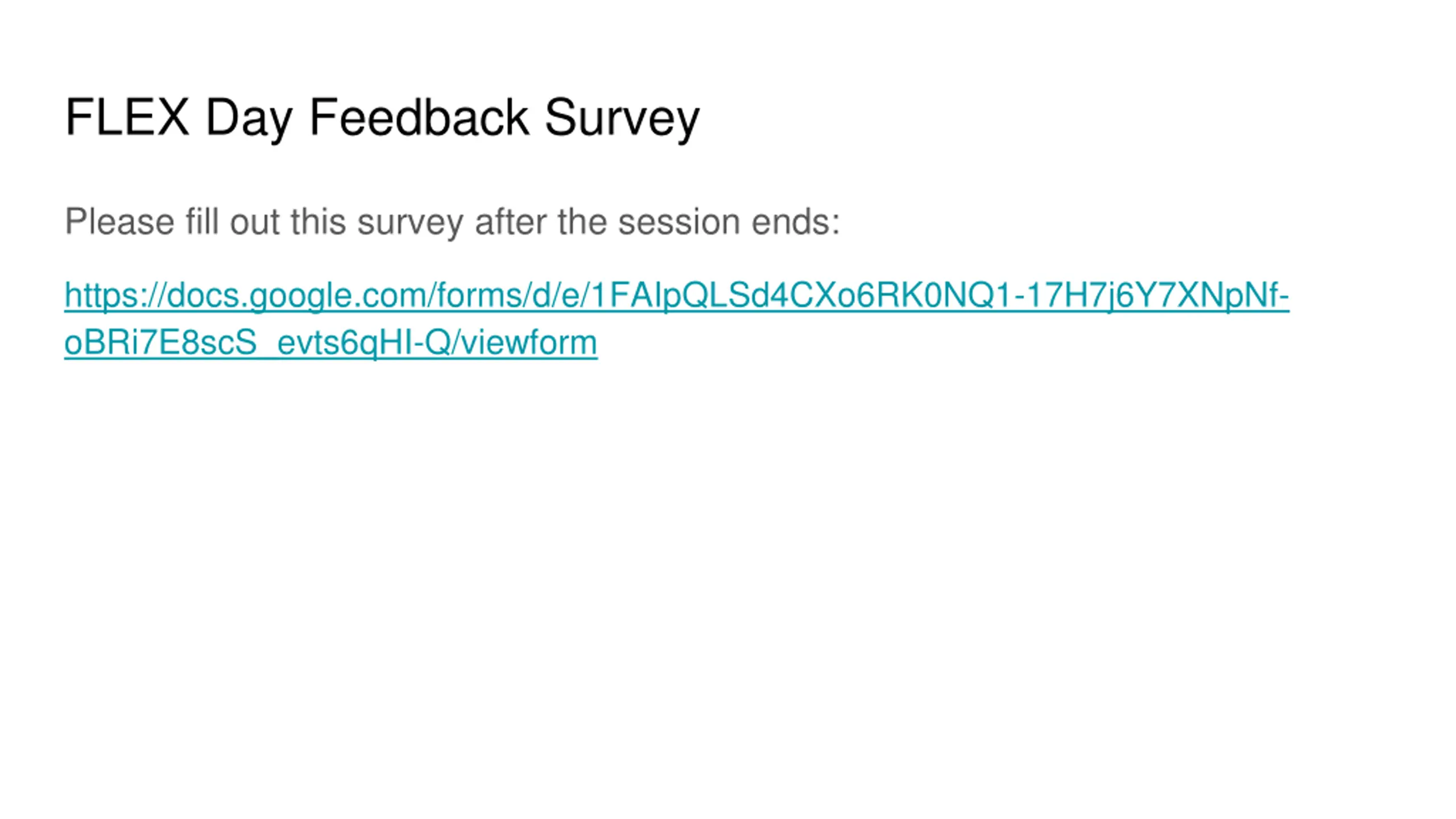The image size is (1456, 819).
Task: Select the 'FLEX Day Feedback Survey' title
Action: (382, 118)
